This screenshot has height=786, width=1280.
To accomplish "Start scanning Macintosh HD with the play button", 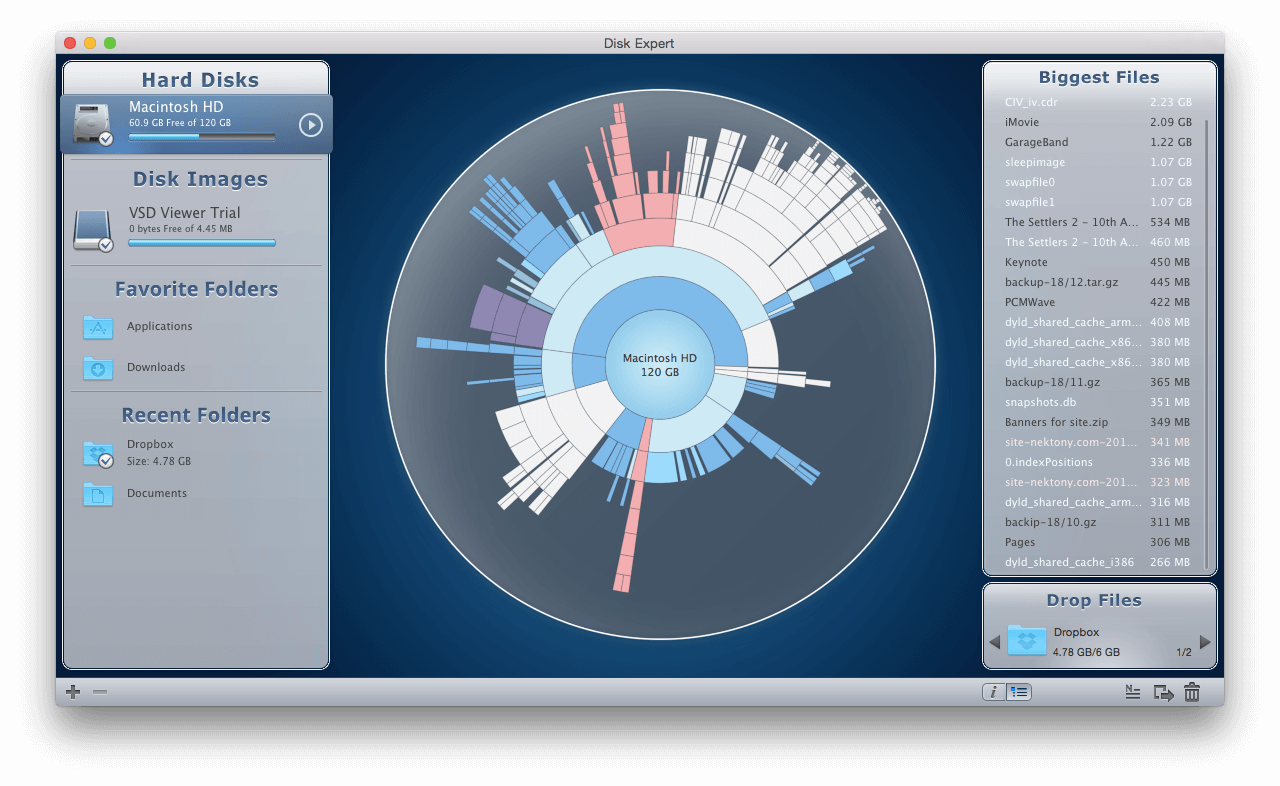I will tap(310, 125).
